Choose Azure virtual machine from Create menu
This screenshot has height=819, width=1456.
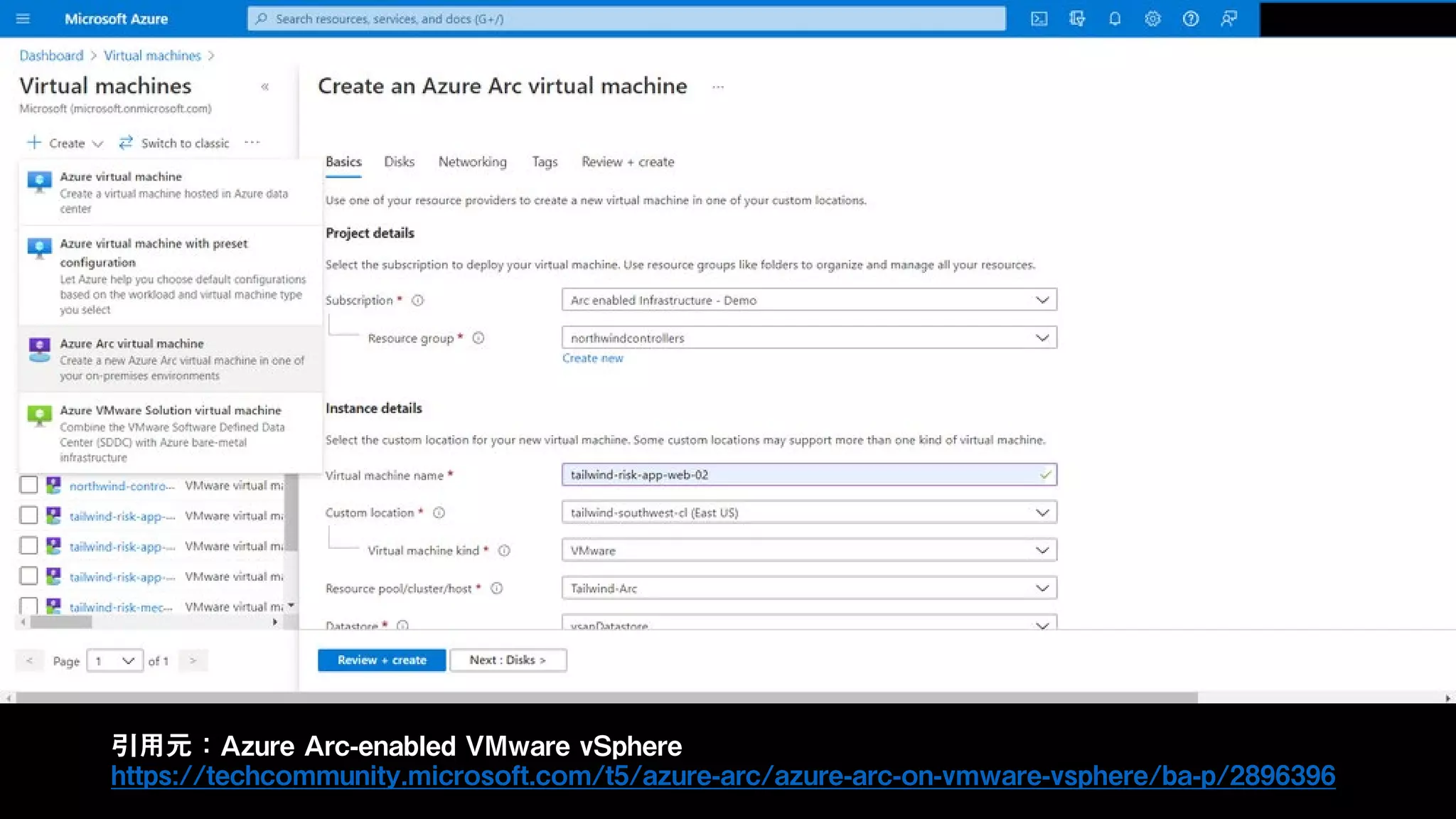(171, 192)
